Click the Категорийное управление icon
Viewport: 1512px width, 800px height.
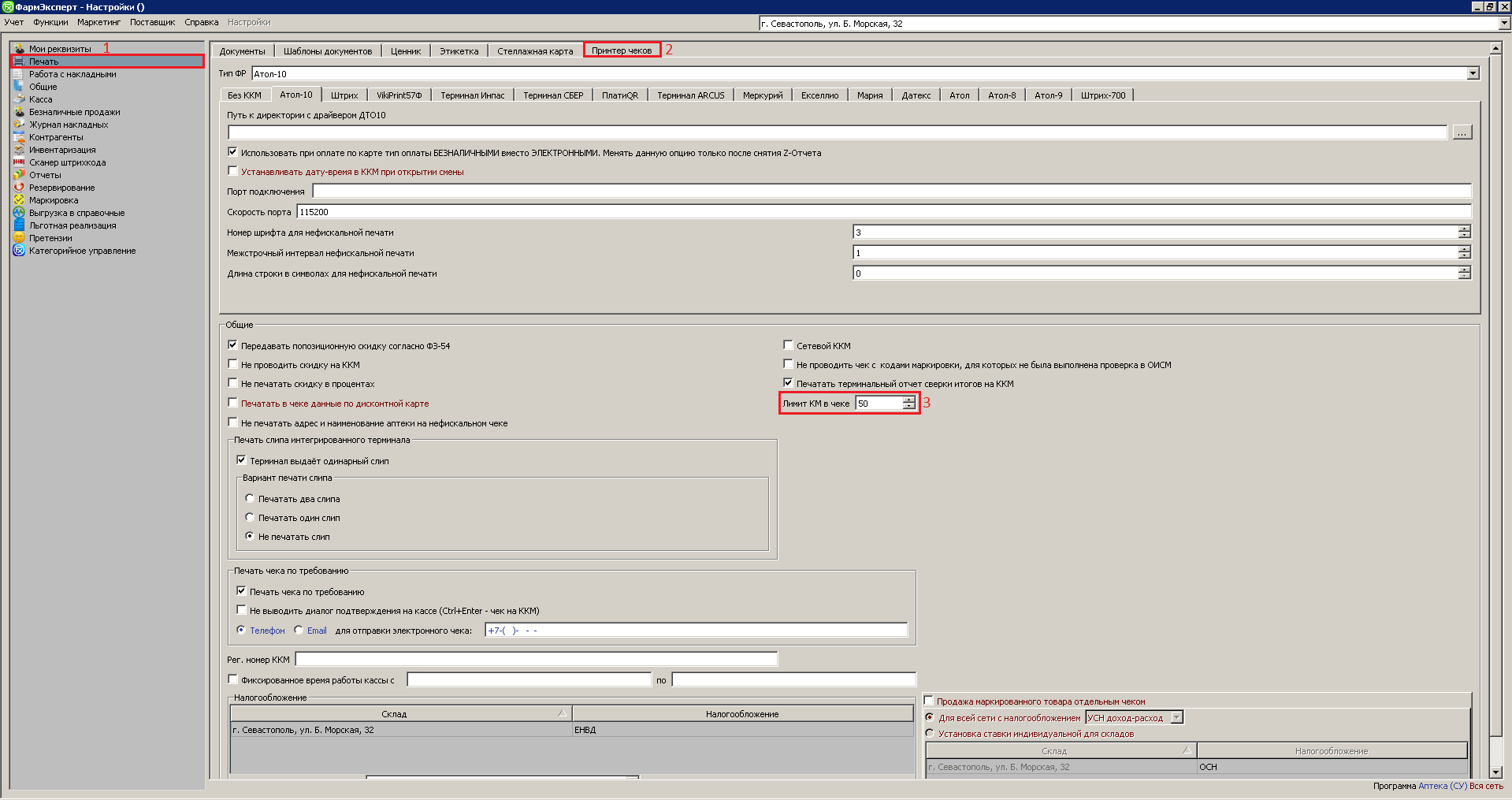[19, 251]
